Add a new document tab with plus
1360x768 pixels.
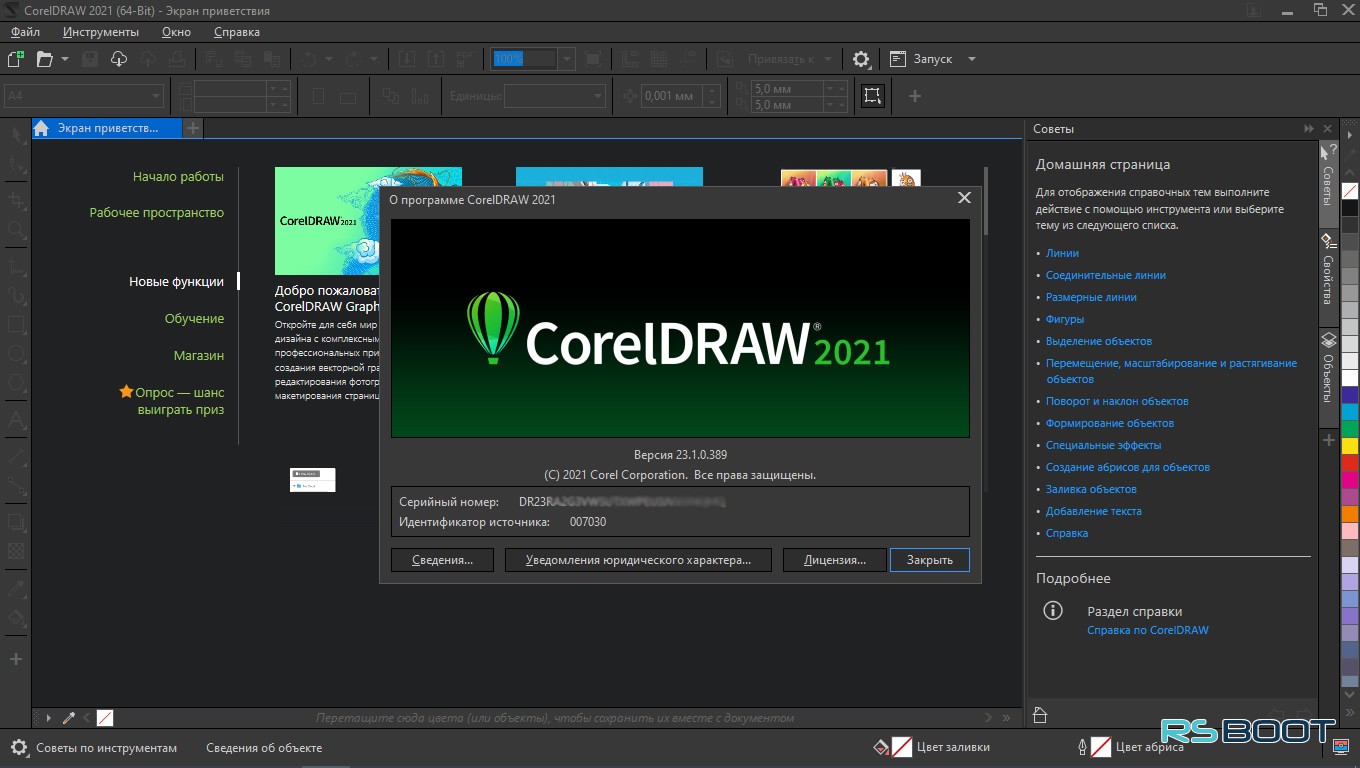point(193,128)
